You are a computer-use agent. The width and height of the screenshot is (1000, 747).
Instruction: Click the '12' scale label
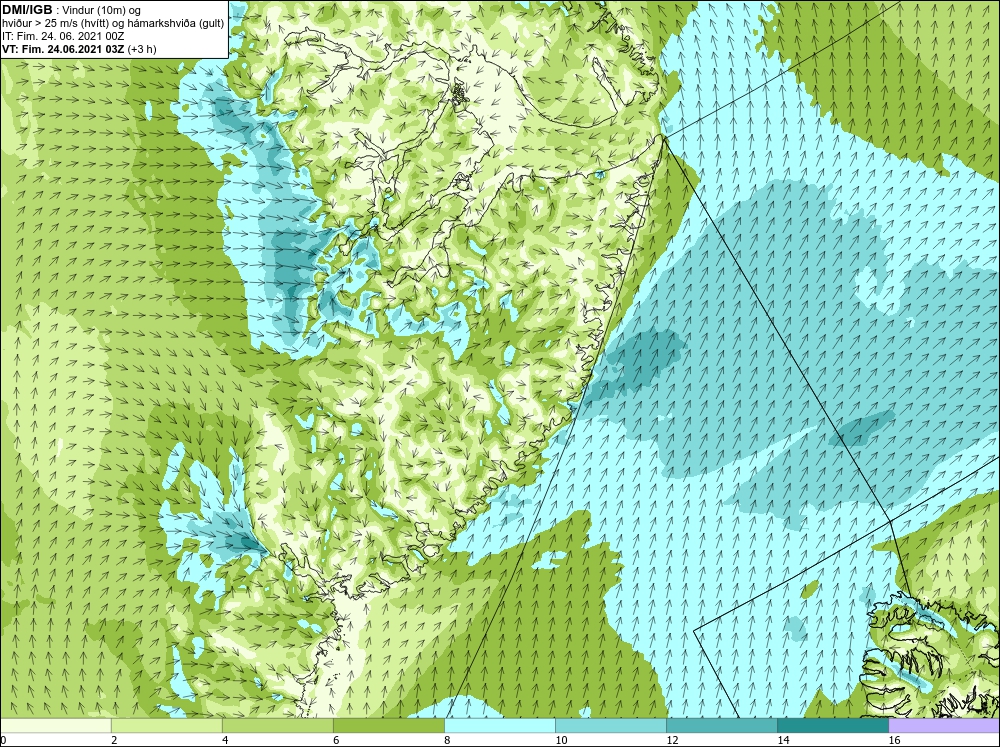pos(672,740)
